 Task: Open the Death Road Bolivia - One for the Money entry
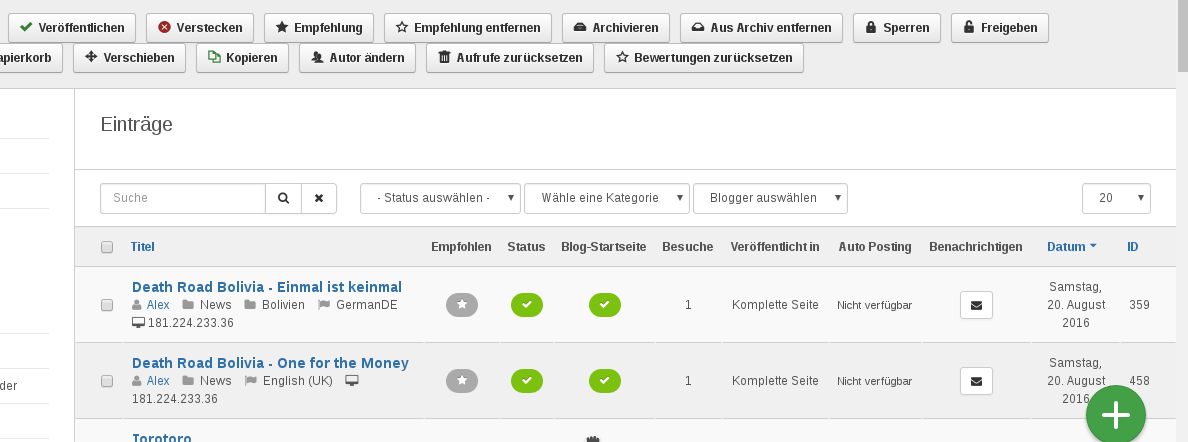point(270,362)
